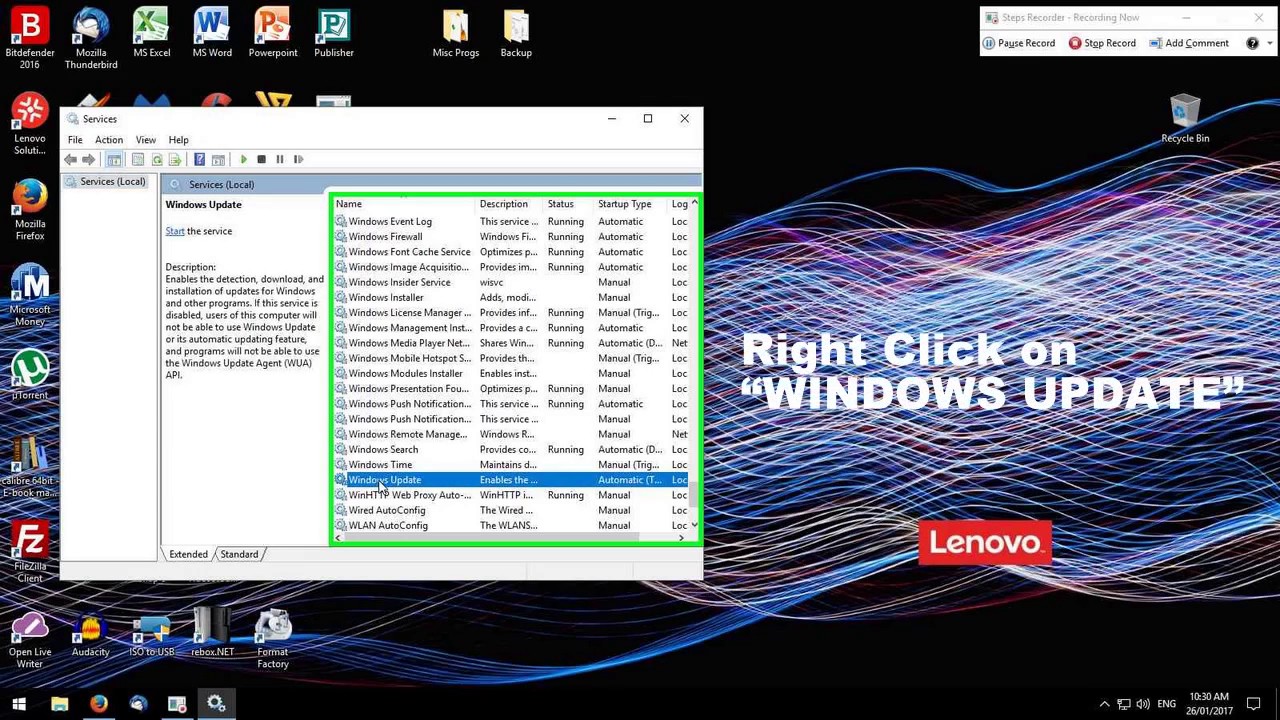Select the WLAN AutoConfig service row
This screenshot has height=720, width=1280.
pos(510,526)
